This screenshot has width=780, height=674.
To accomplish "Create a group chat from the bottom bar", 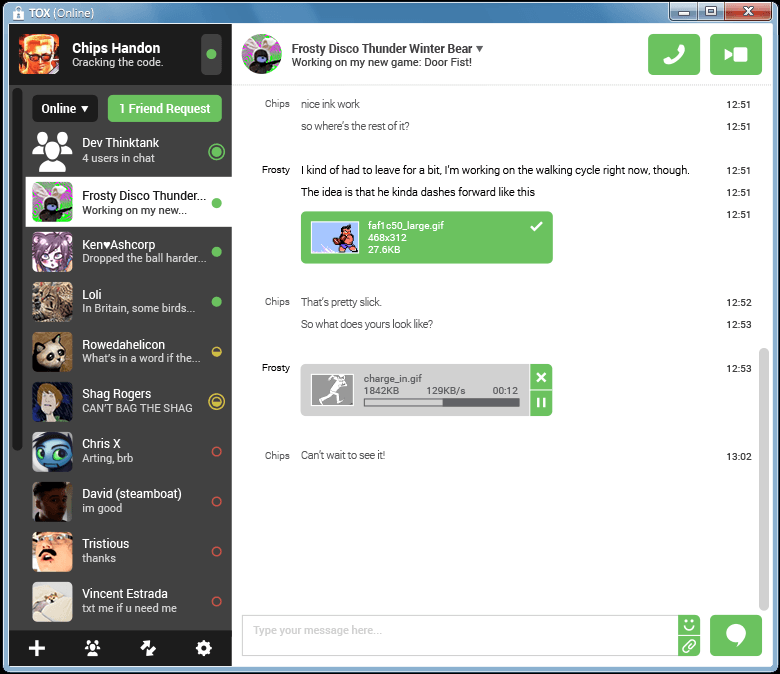I will [x=93, y=648].
